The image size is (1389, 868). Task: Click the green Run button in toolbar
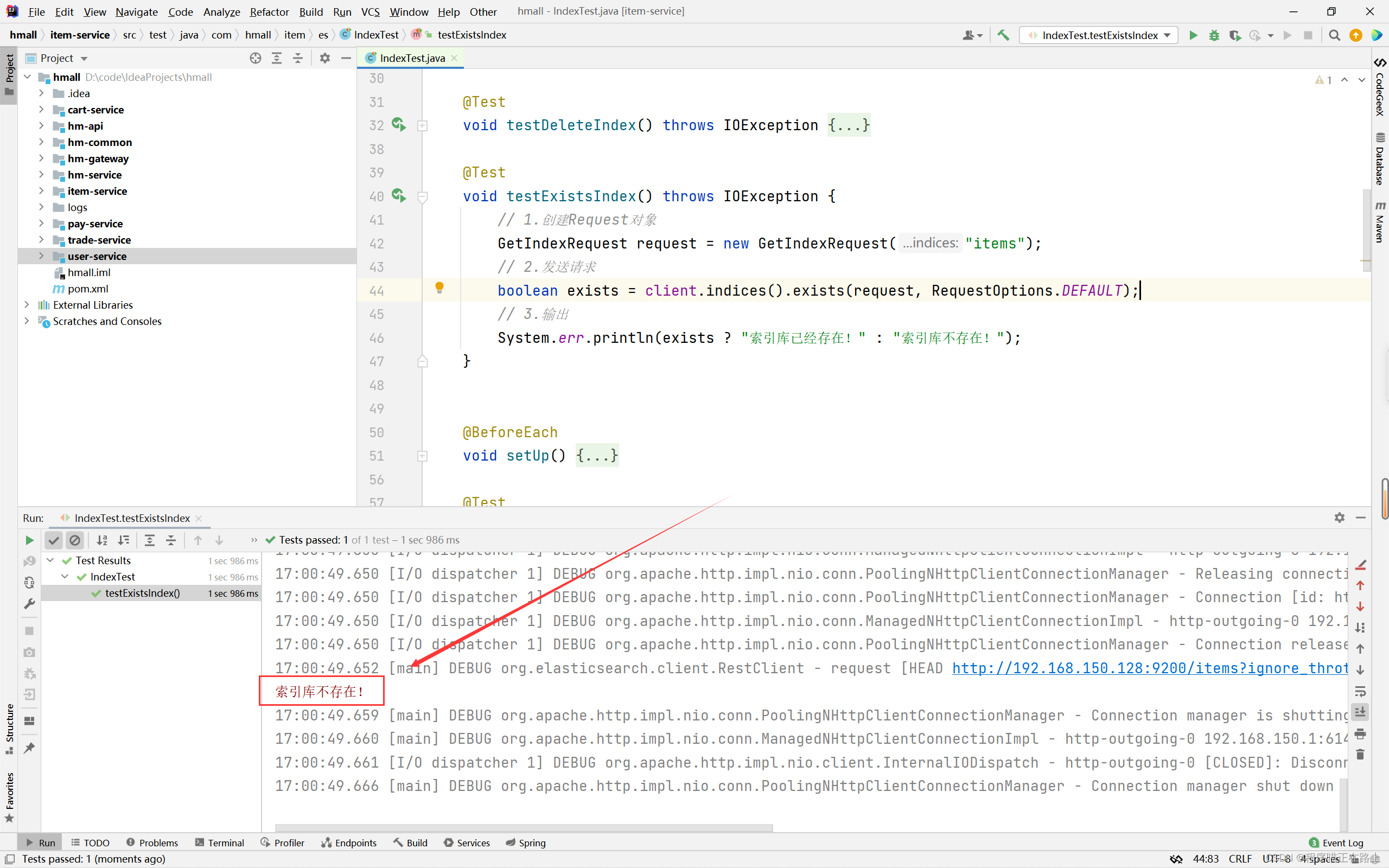[x=1193, y=36]
